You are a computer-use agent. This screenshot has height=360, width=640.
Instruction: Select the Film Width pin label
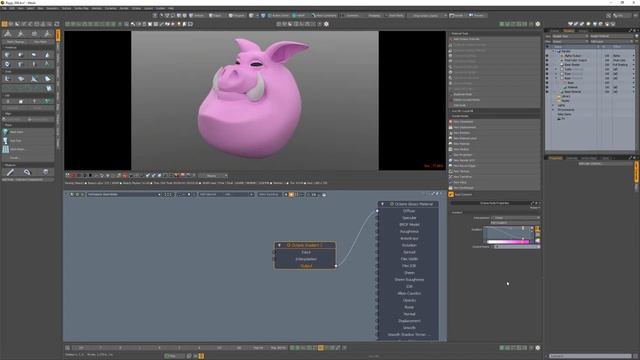(x=409, y=259)
